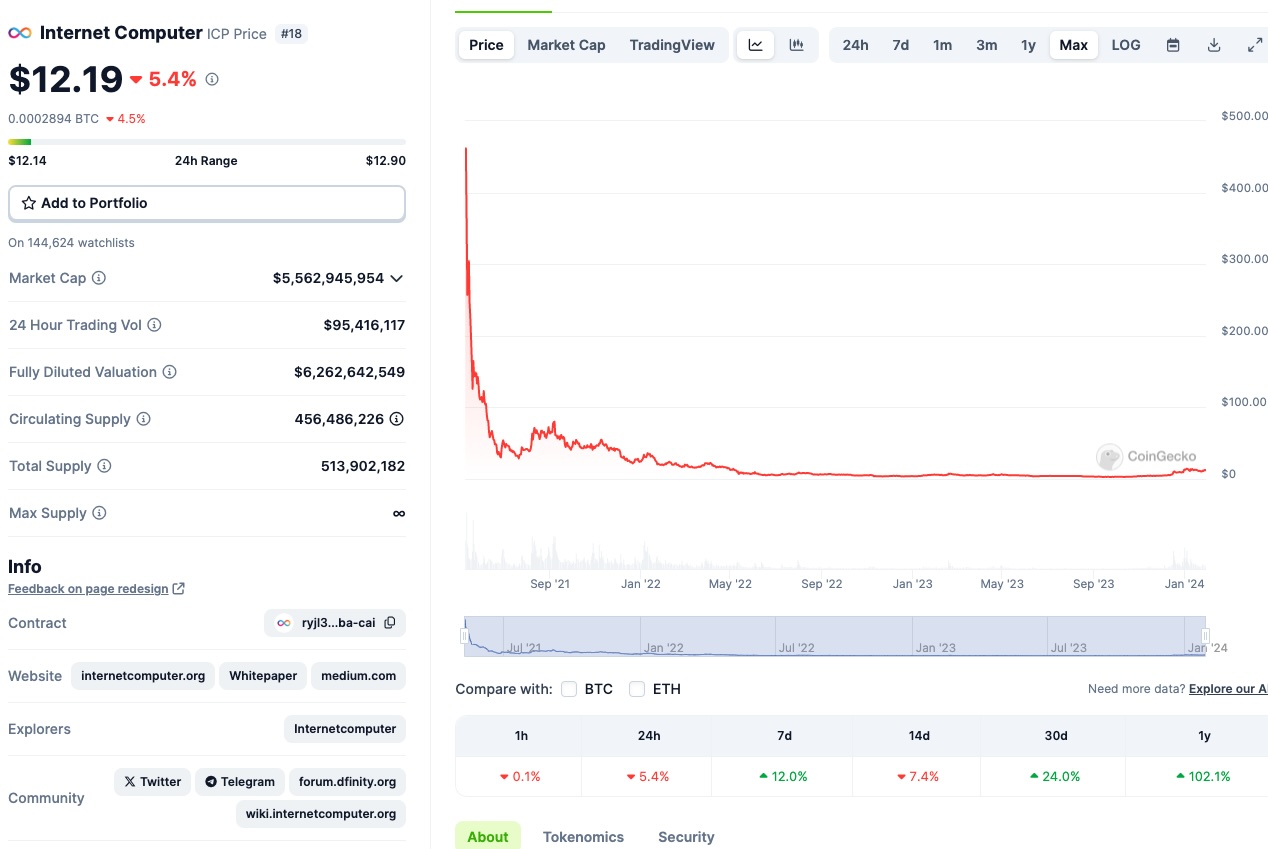Viewport: 1268px width, 849px height.
Task: Show Fully Diluted Valuation info tooltip
Action: coord(170,372)
